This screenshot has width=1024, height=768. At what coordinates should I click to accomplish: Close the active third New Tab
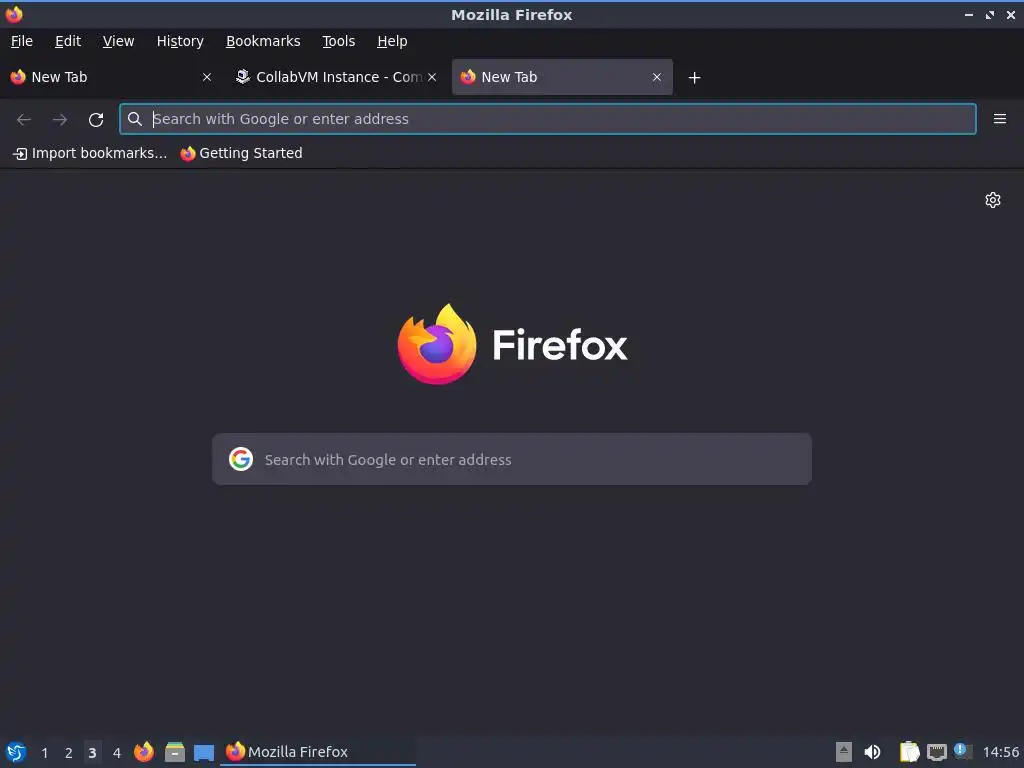click(x=656, y=77)
